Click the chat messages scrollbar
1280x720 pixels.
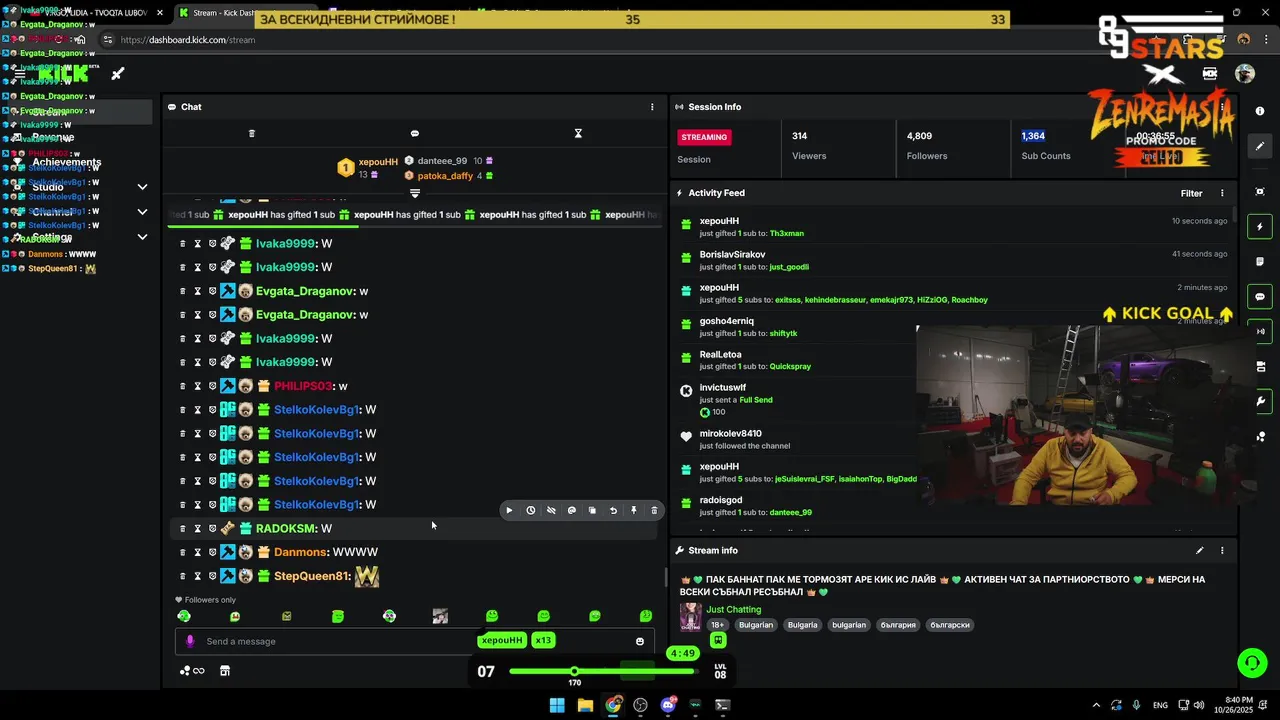[x=666, y=577]
